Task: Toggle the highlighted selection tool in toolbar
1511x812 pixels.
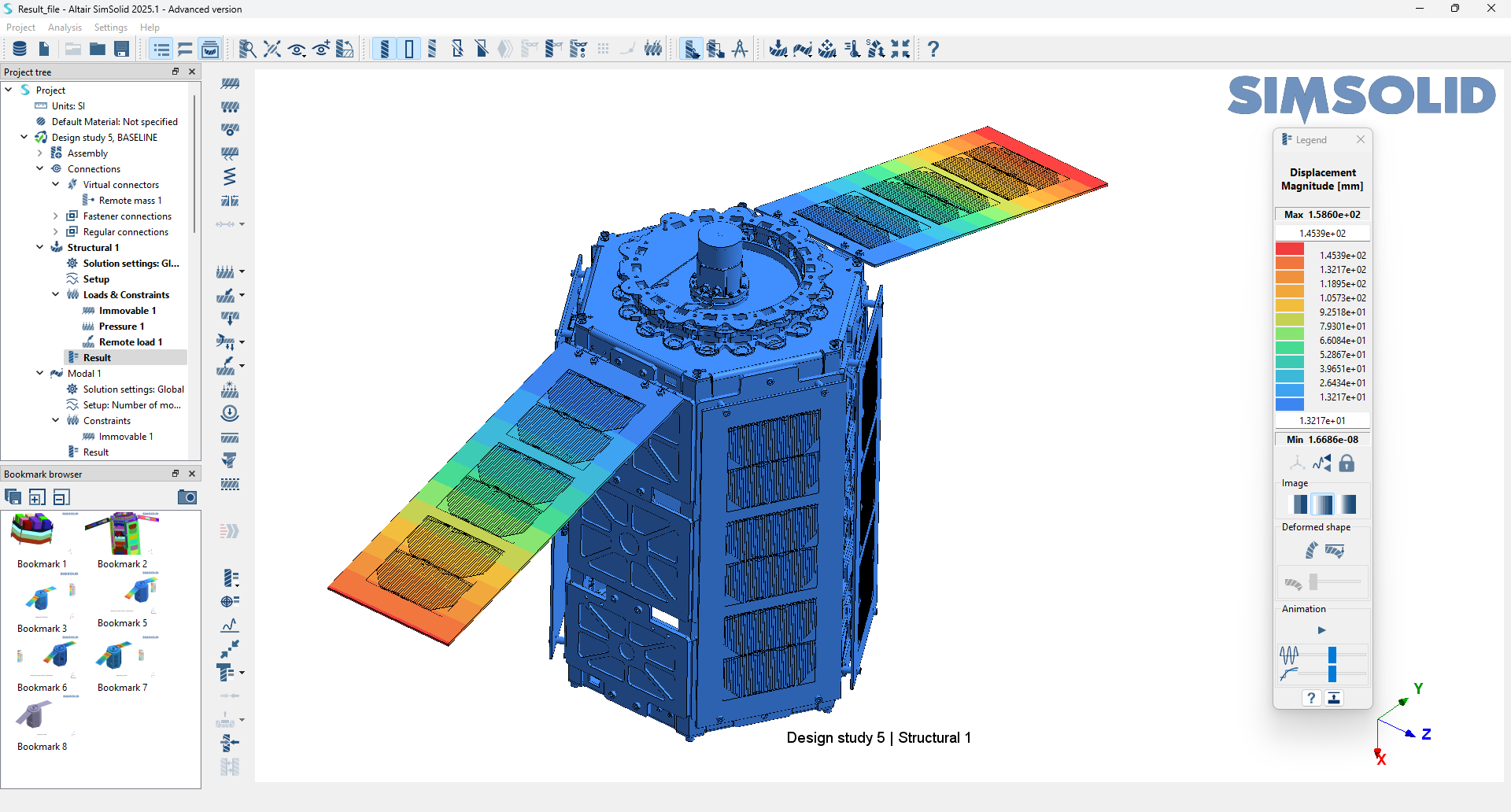Action: tap(691, 49)
